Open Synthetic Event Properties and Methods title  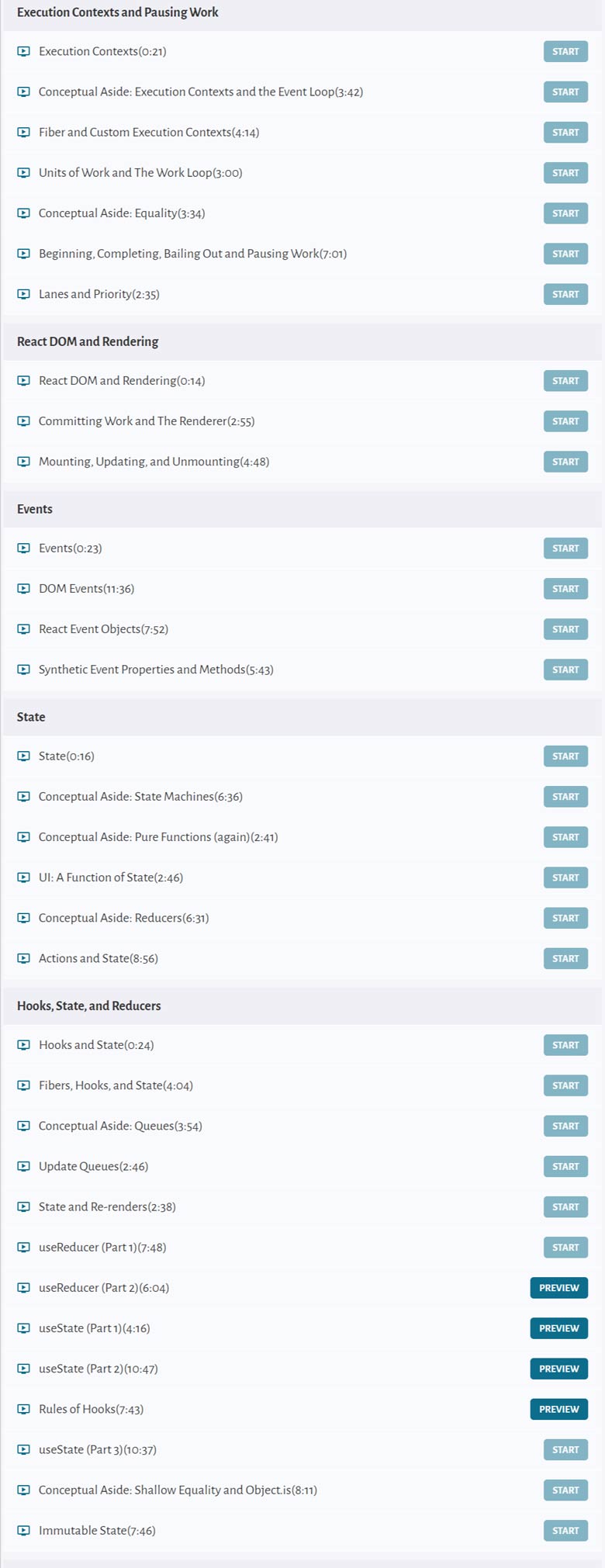click(x=156, y=670)
